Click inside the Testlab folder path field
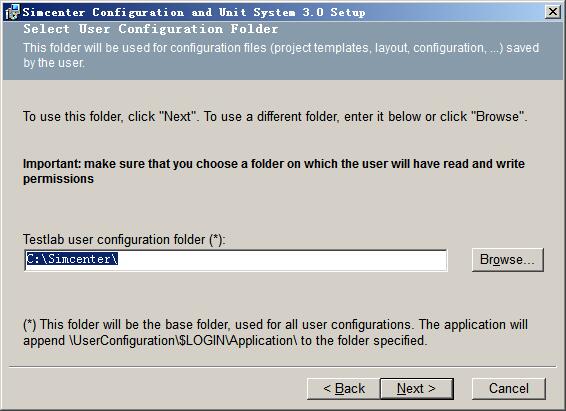This screenshot has height=411, width=566. 236,260
